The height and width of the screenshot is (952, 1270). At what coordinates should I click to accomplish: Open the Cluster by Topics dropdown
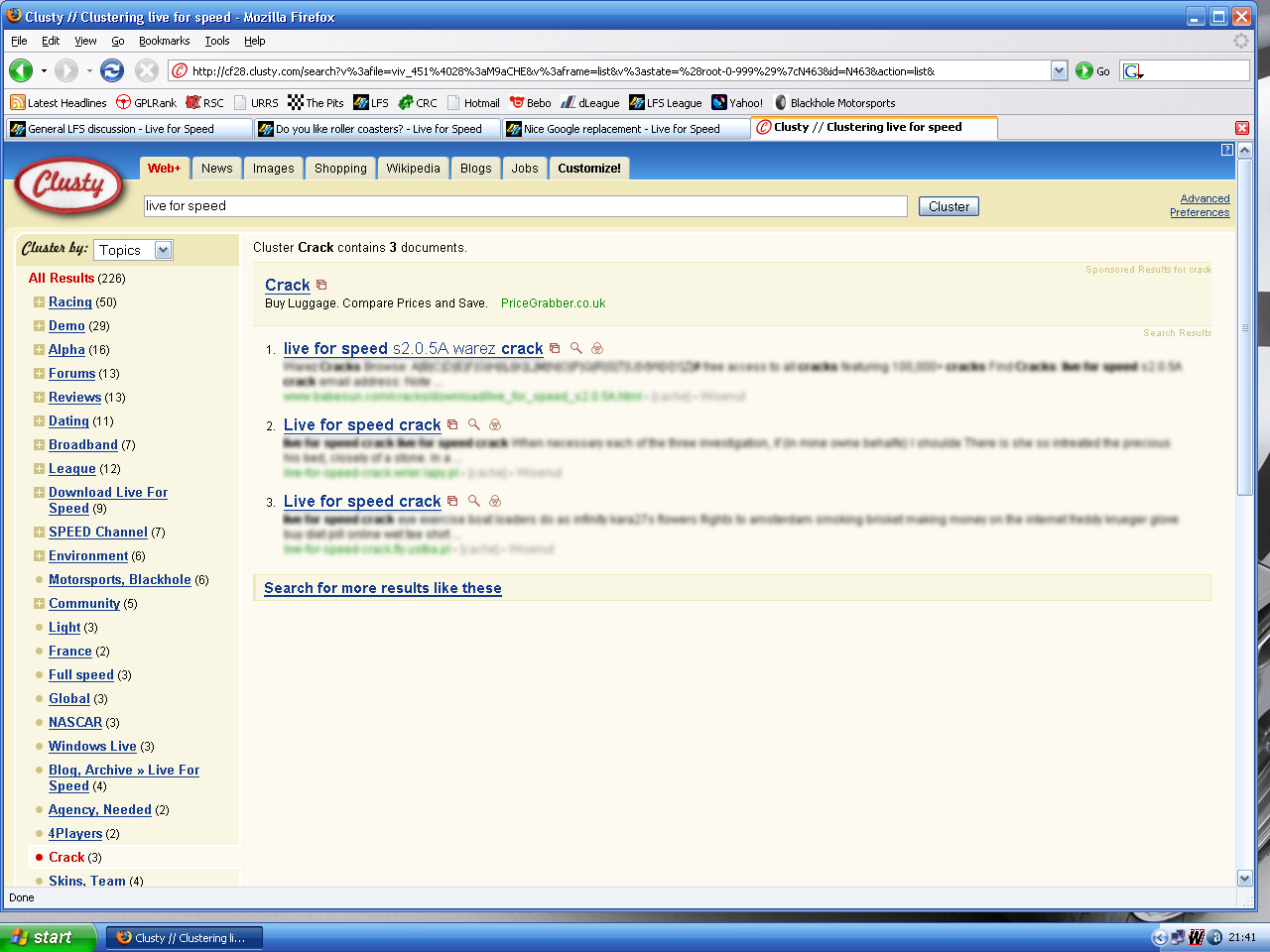pos(134,250)
